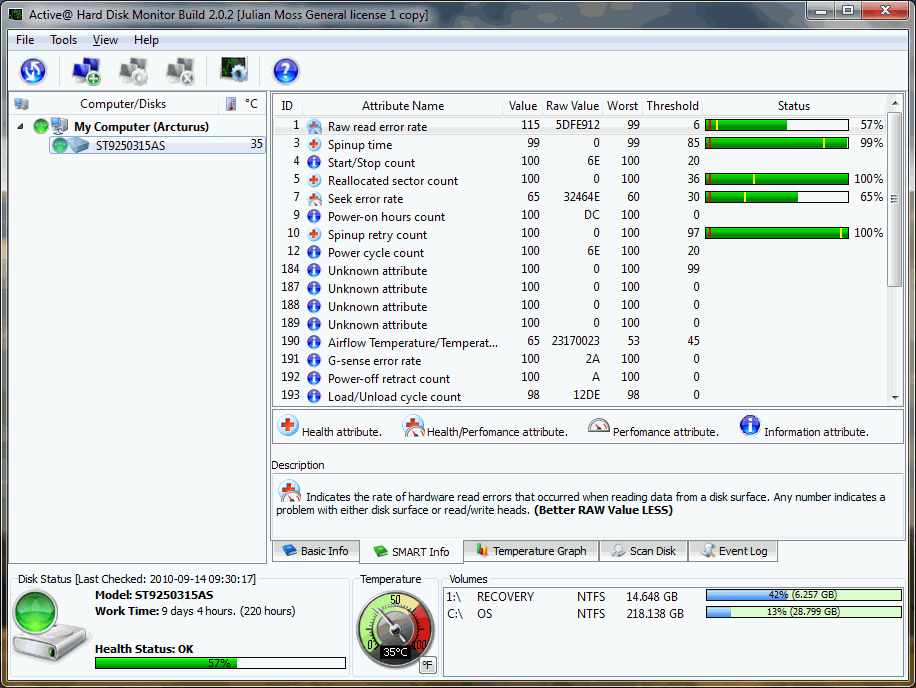
Task: Click the ST9250315AS disk drive icon
Action: tap(78, 145)
